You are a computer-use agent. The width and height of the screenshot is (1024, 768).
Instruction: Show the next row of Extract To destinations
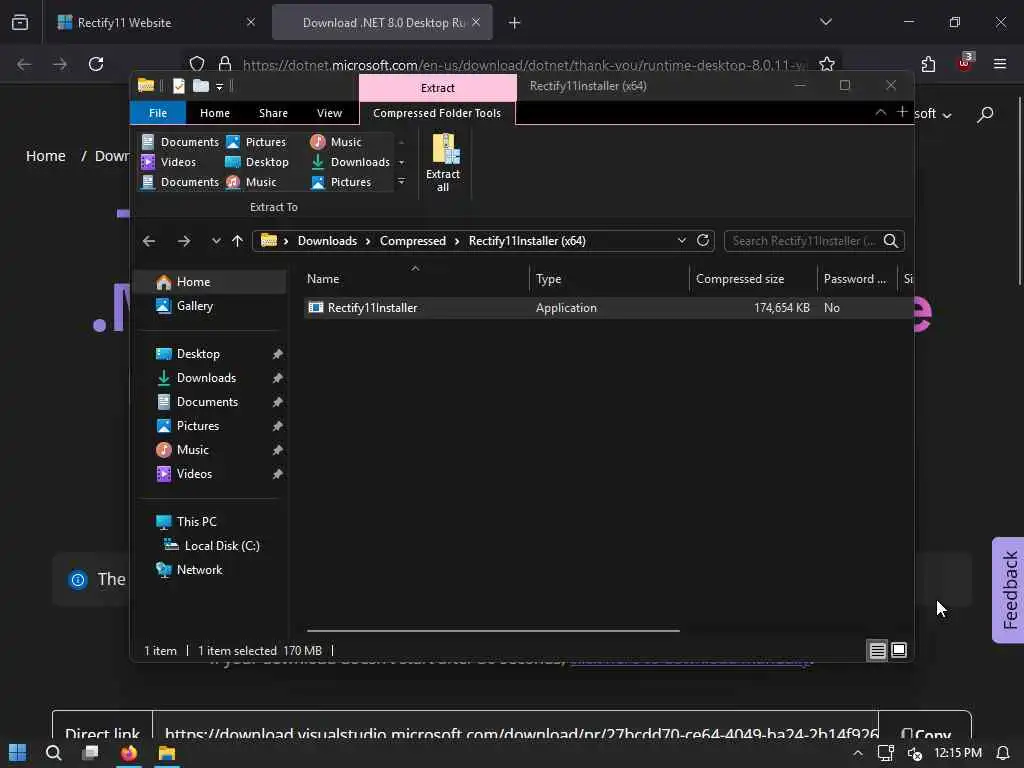(401, 162)
